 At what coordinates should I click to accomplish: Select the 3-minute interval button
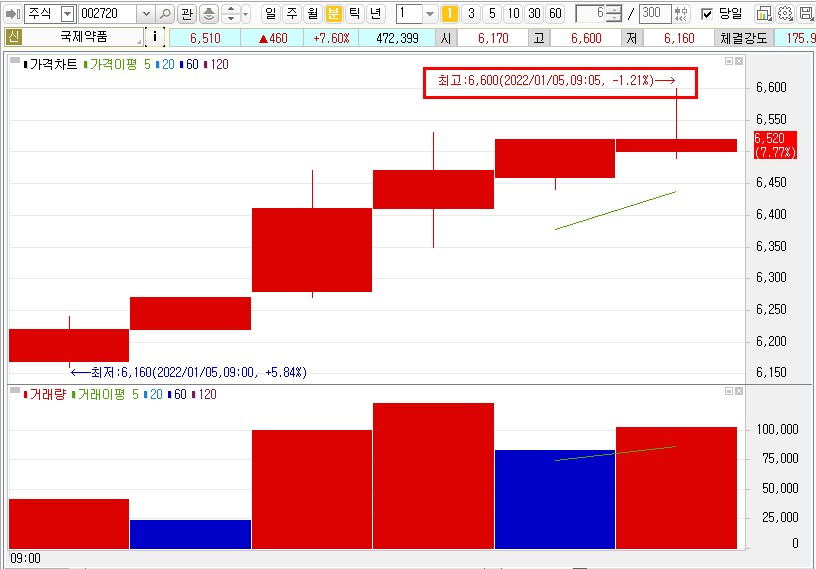tap(471, 14)
